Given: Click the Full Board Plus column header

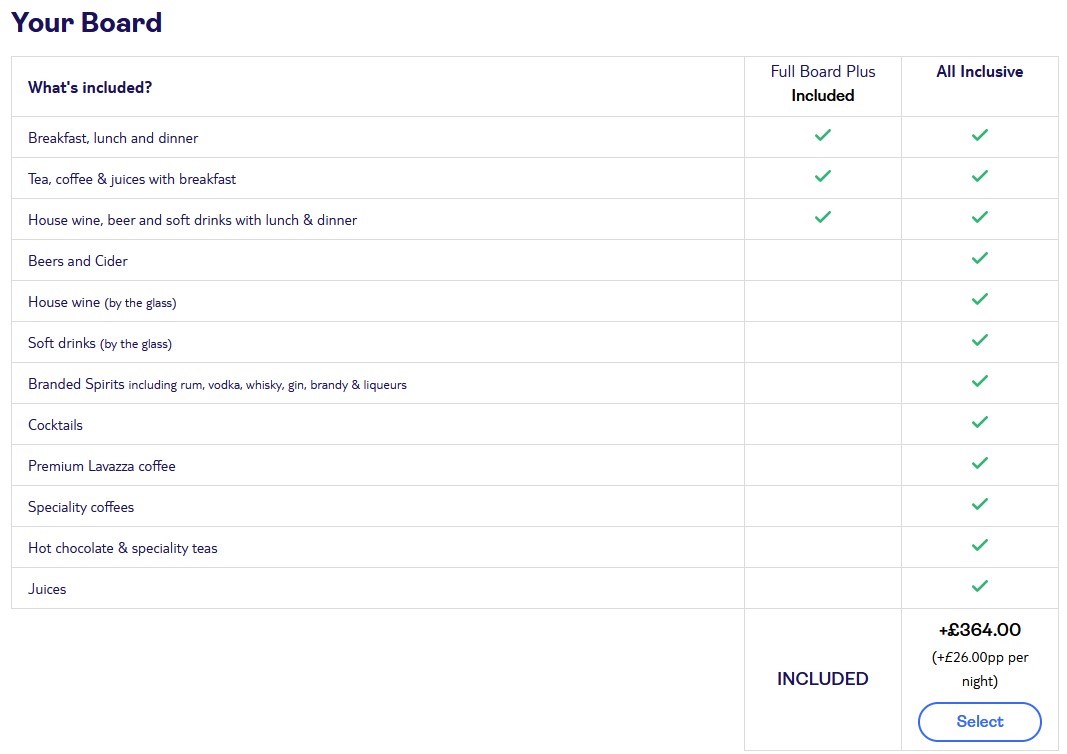Looking at the screenshot, I should [823, 72].
